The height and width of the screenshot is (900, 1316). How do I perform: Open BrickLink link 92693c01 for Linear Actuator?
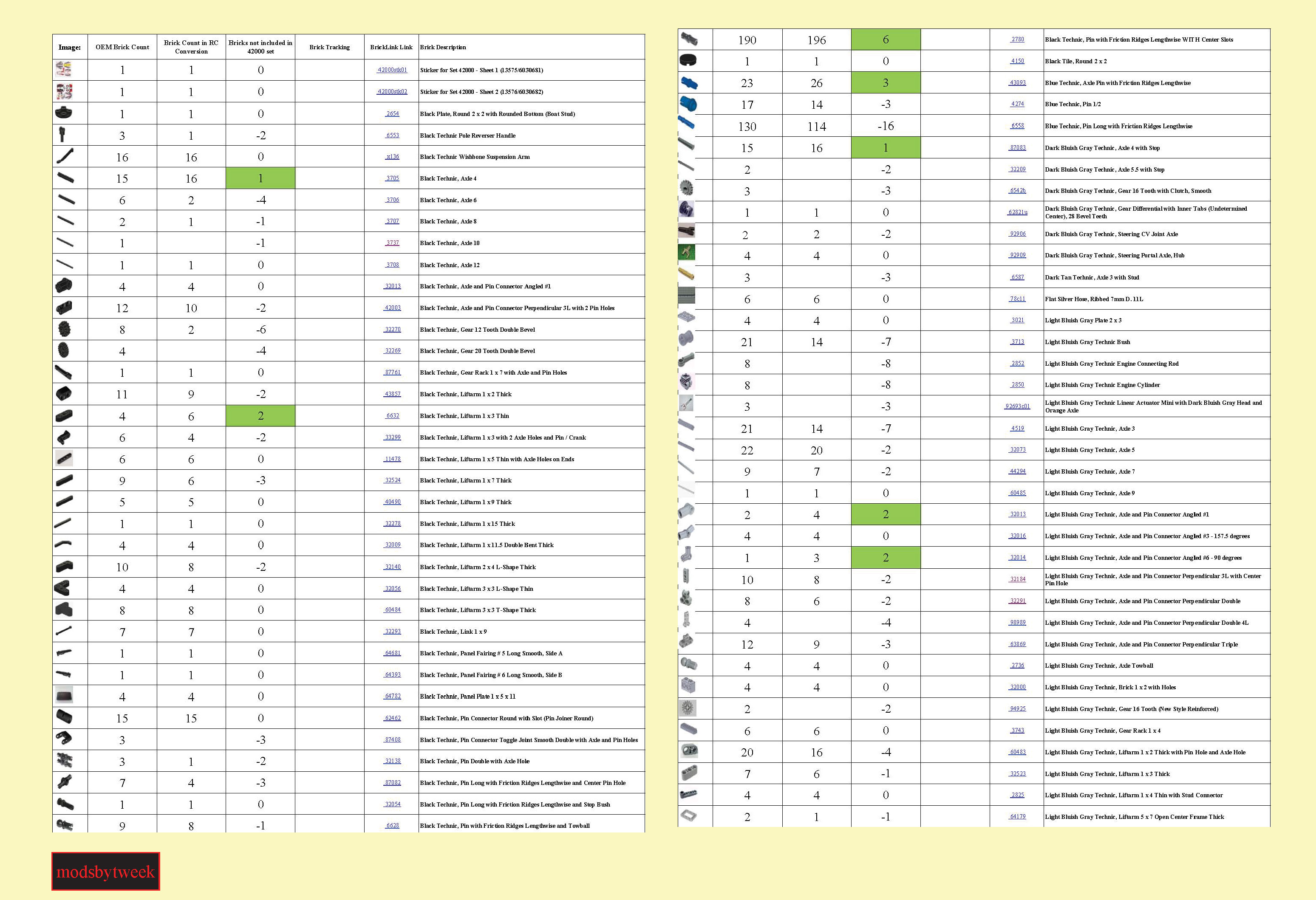point(1017,406)
